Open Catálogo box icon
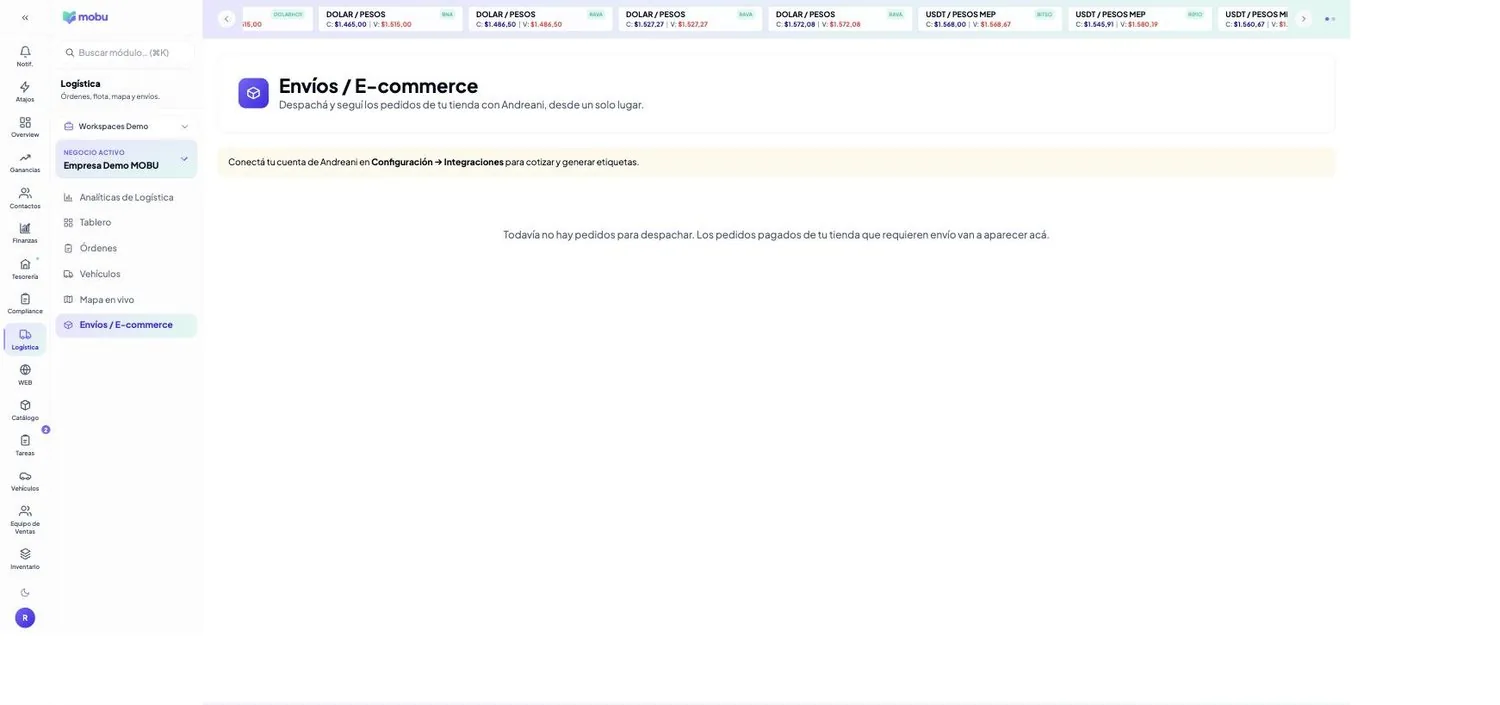1500x705 pixels. 25,410
